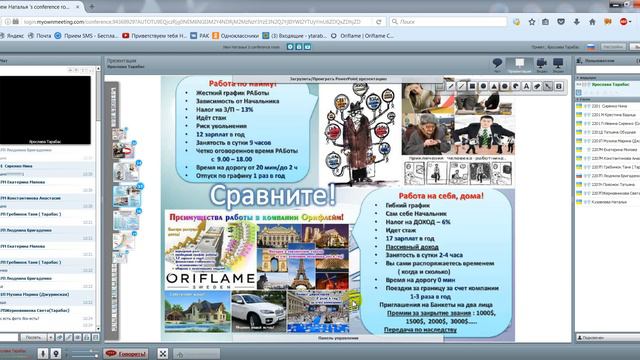The height and width of the screenshot is (360, 640).
Task: Reload the page with refresh icon
Action: click(x=379, y=22)
